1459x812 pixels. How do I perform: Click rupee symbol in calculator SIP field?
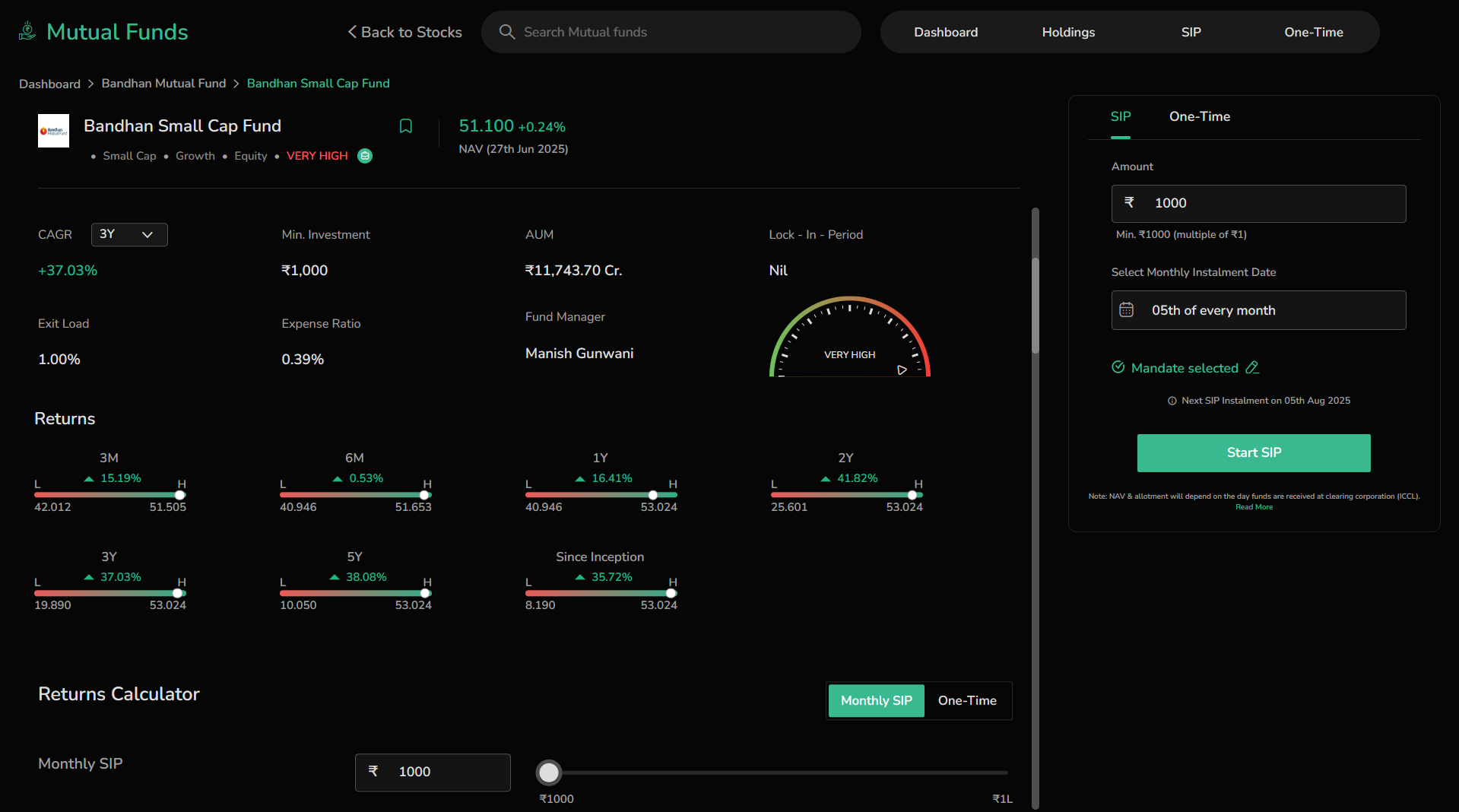point(373,771)
